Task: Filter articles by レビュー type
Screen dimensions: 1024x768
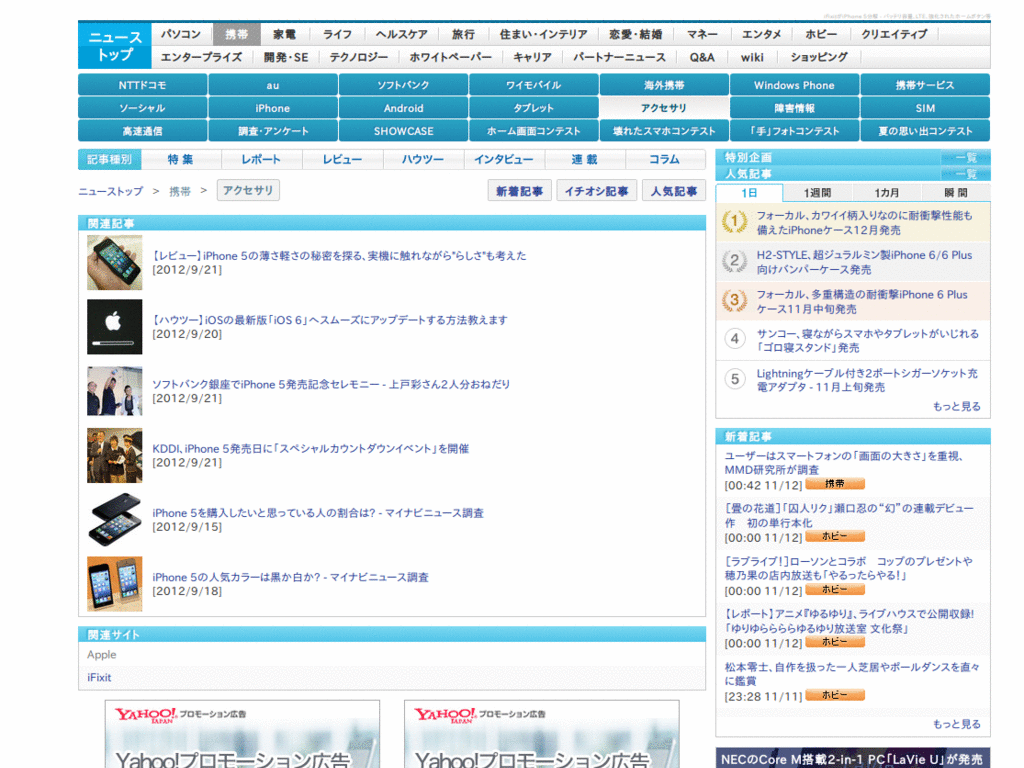Action: coord(342,159)
